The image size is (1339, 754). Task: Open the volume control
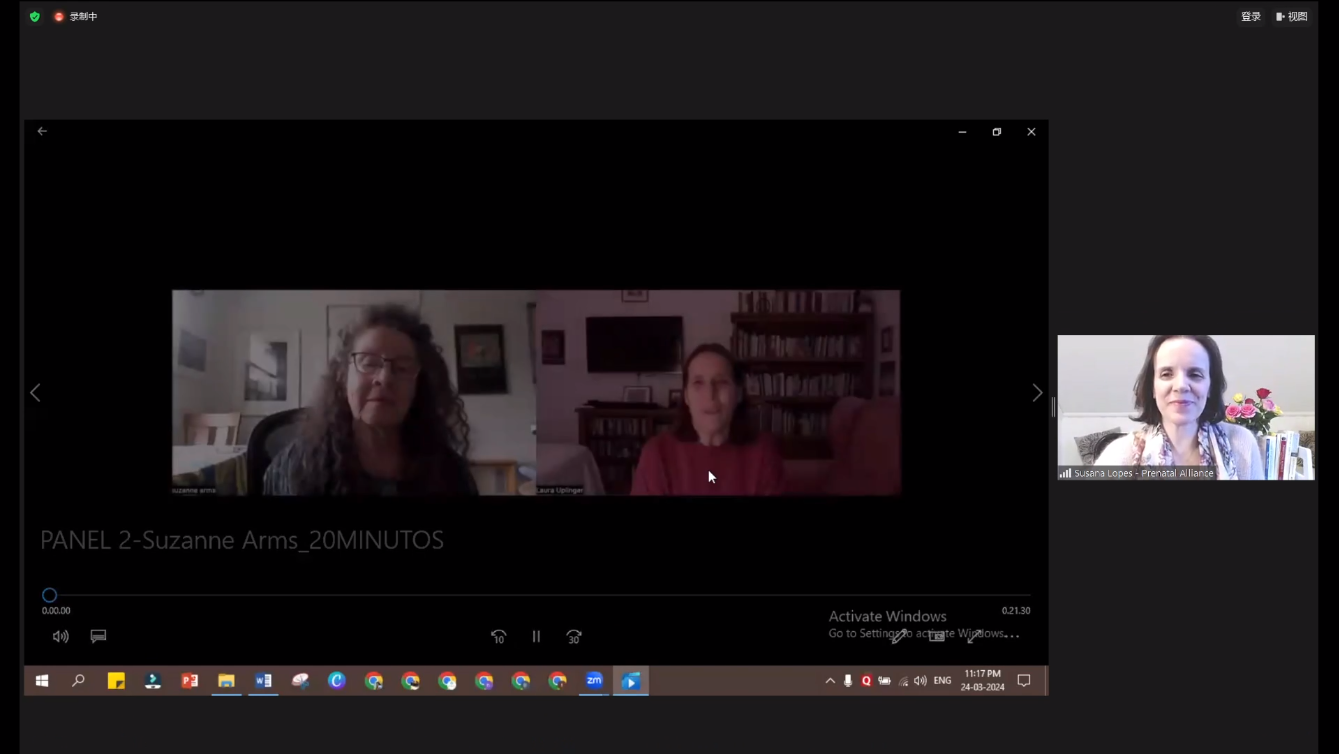click(61, 636)
